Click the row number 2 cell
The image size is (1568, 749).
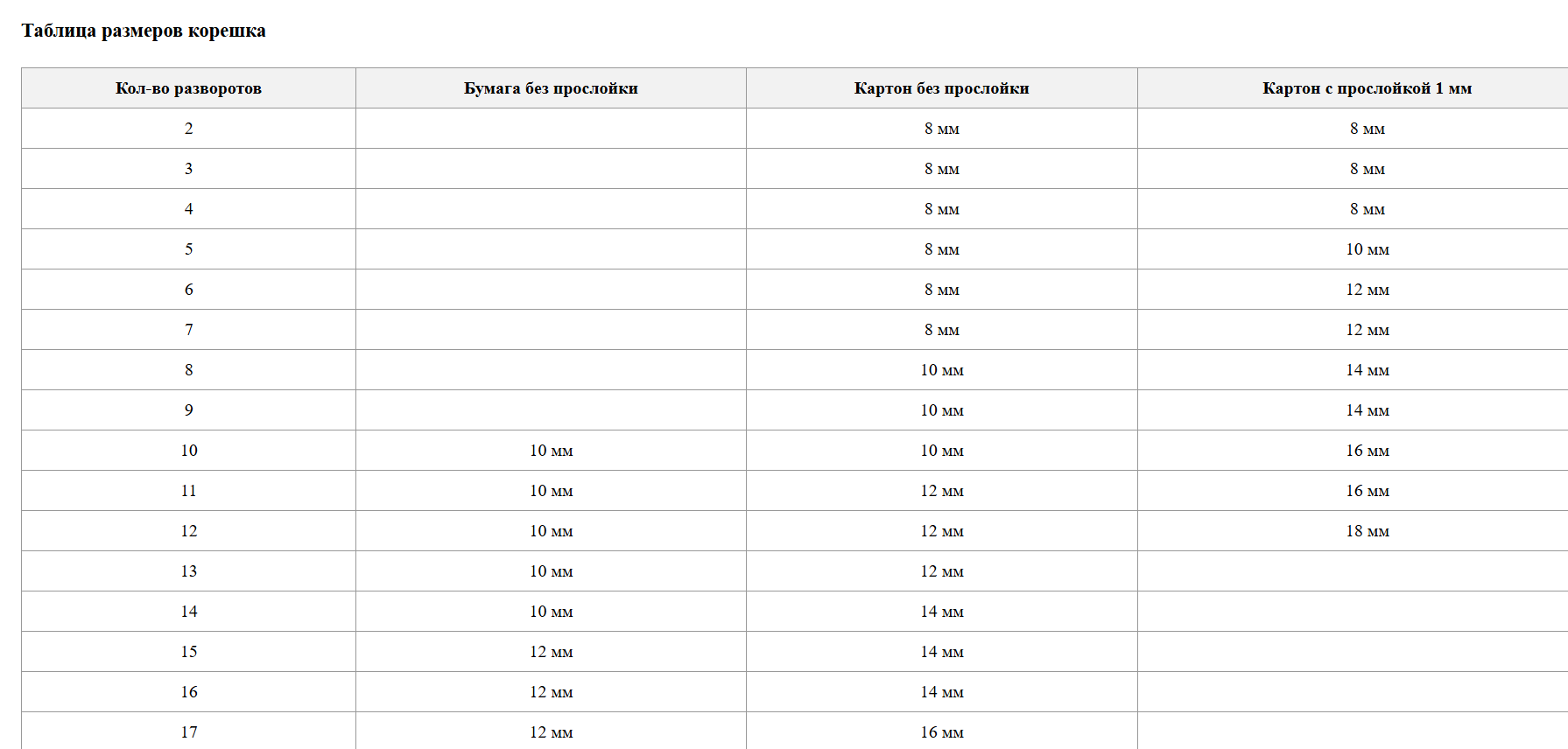click(188, 129)
